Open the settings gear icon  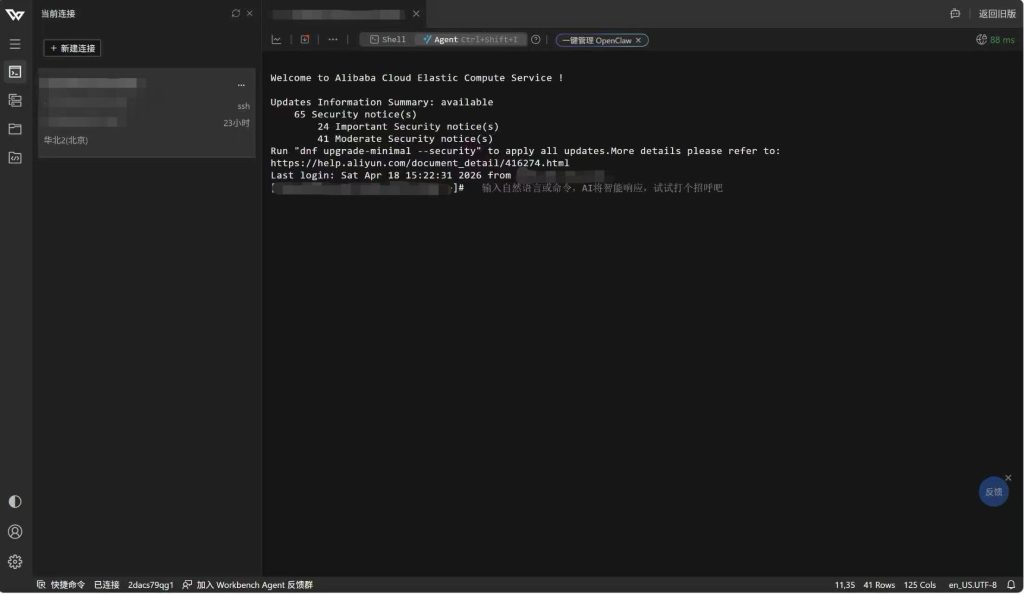click(x=14, y=562)
